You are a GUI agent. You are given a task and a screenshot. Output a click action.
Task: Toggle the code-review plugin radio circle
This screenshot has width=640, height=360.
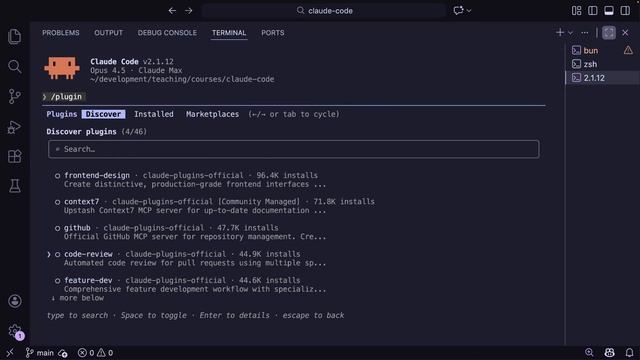coord(58,254)
